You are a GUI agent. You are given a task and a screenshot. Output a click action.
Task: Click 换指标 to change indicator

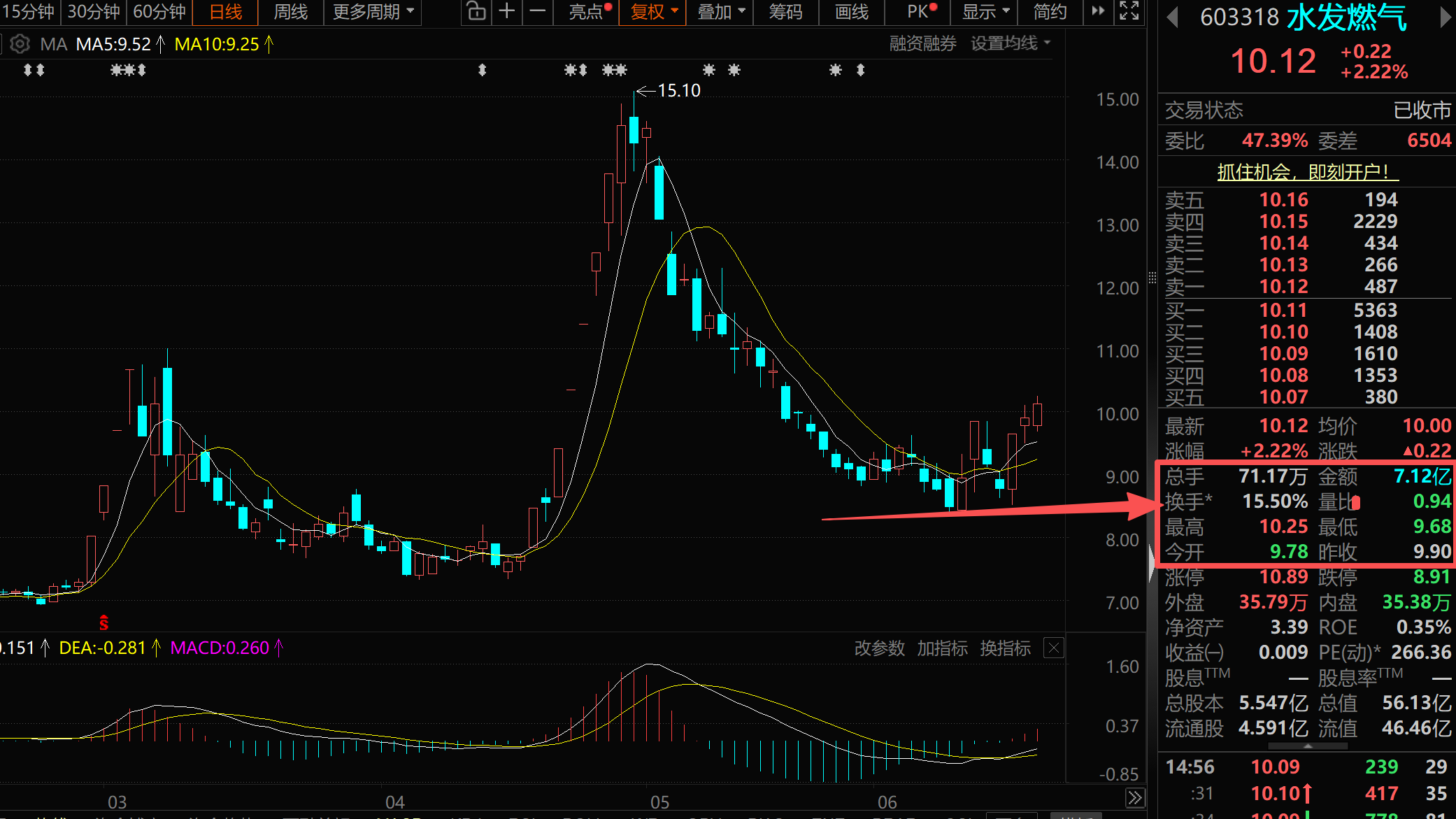pyautogui.click(x=1006, y=648)
